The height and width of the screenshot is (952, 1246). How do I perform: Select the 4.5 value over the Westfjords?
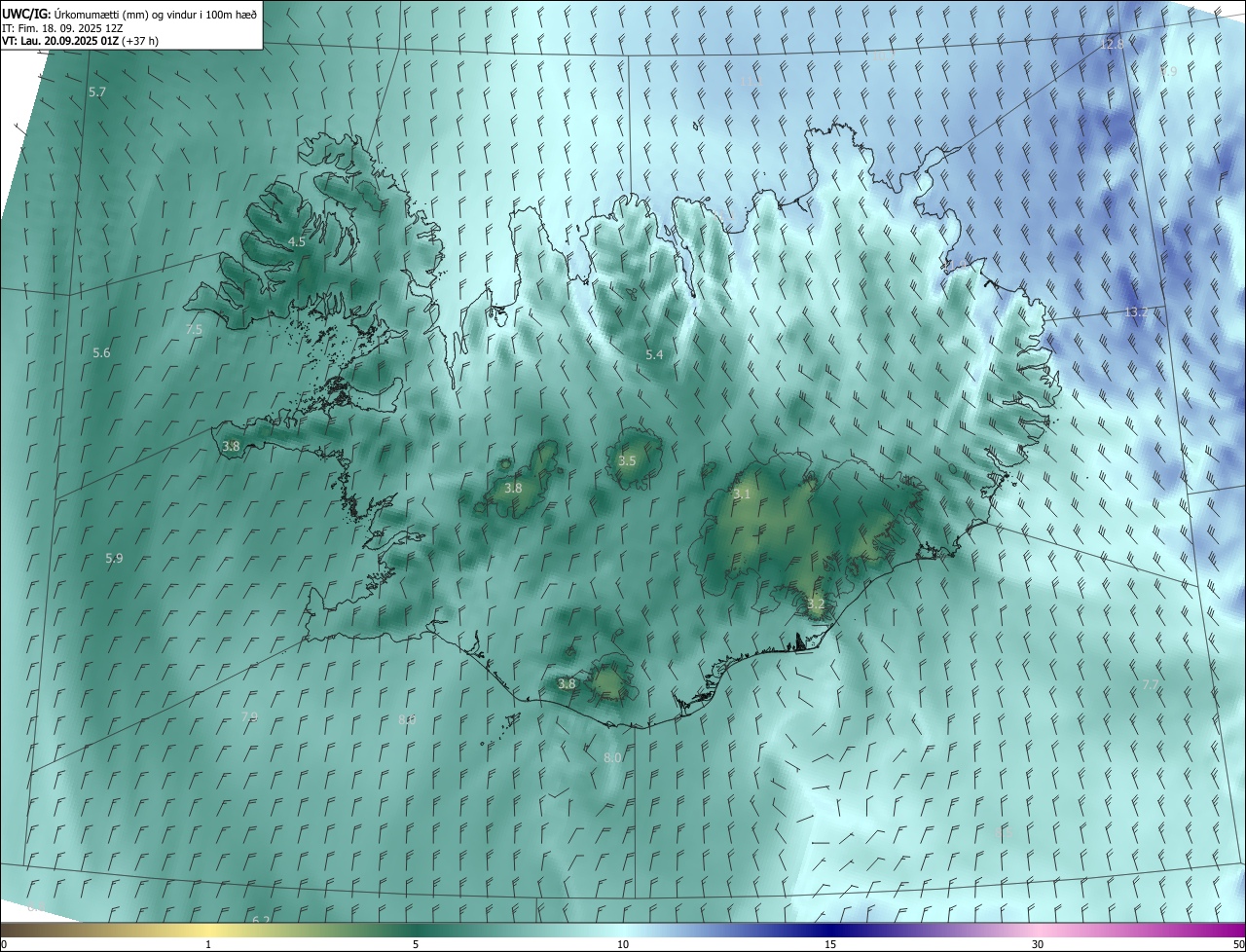click(x=297, y=241)
